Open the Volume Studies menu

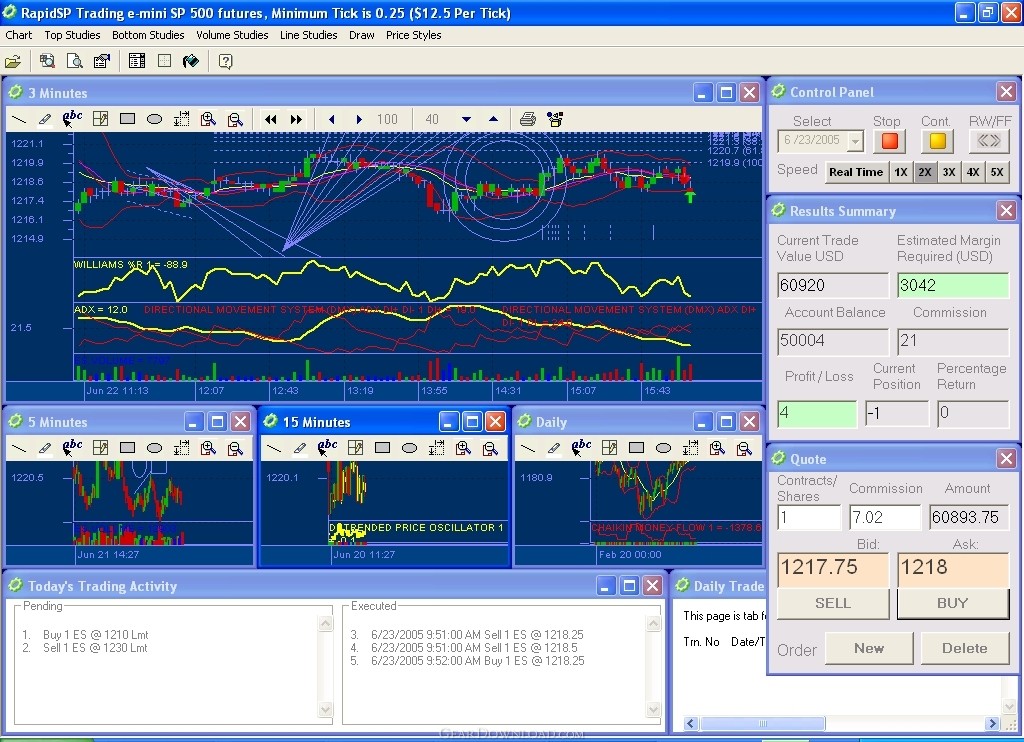232,35
